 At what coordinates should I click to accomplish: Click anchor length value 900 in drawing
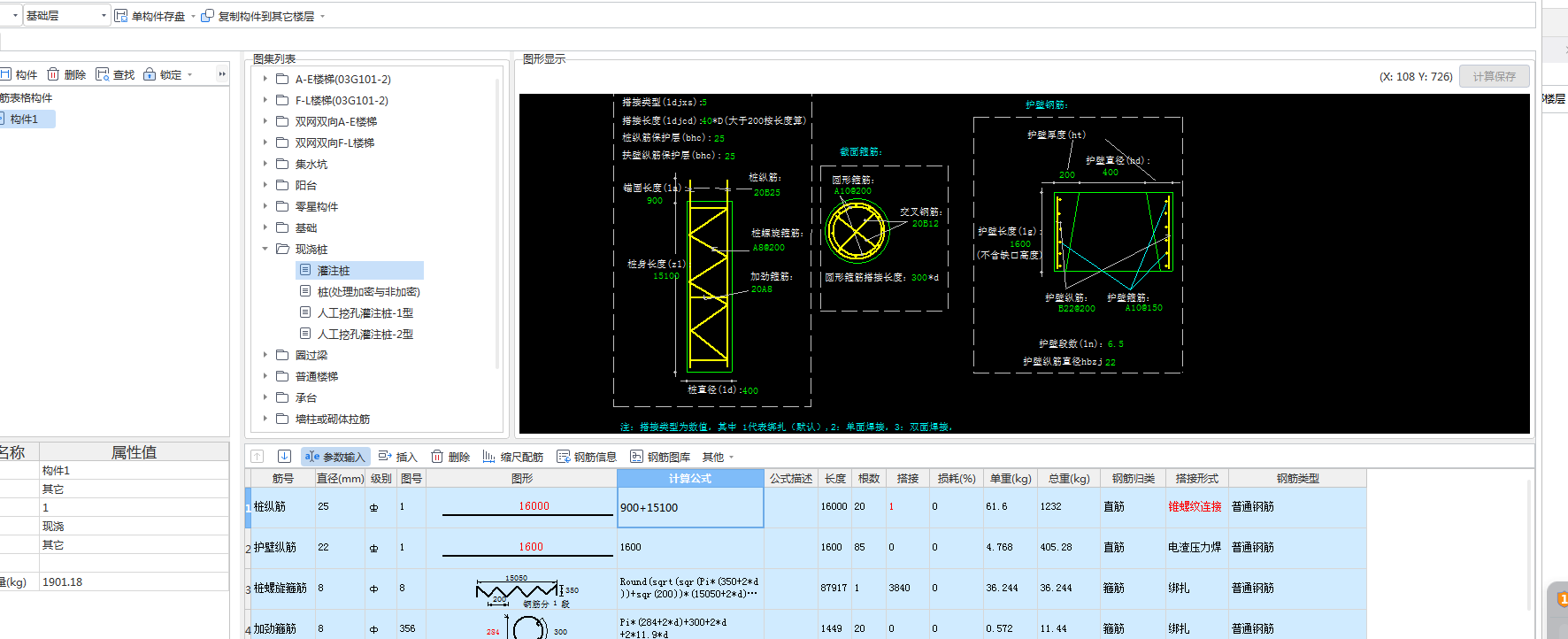(x=654, y=201)
